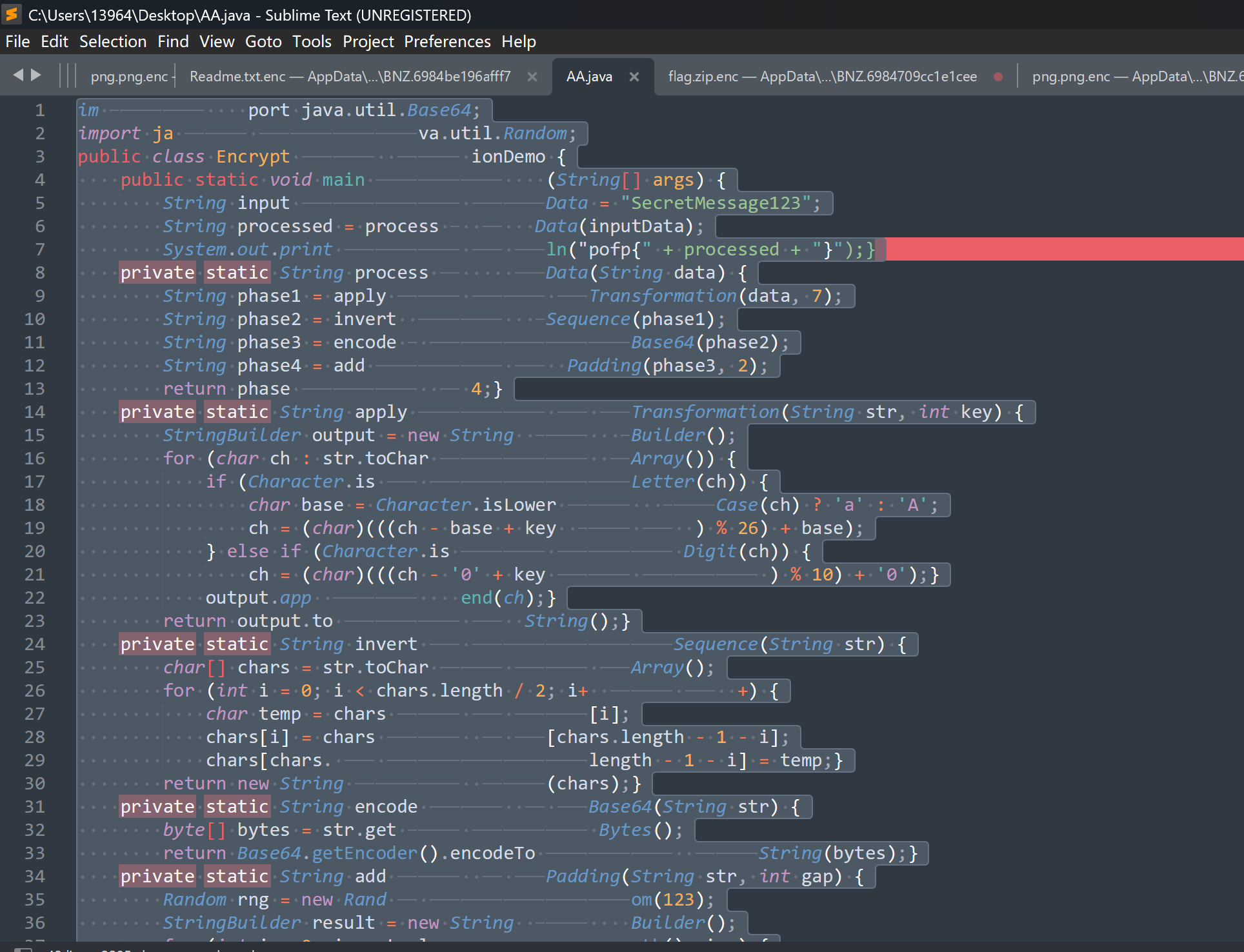Image resolution: width=1244 pixels, height=952 pixels.
Task: Click 'phase1' variable on line 9
Action: point(269,296)
